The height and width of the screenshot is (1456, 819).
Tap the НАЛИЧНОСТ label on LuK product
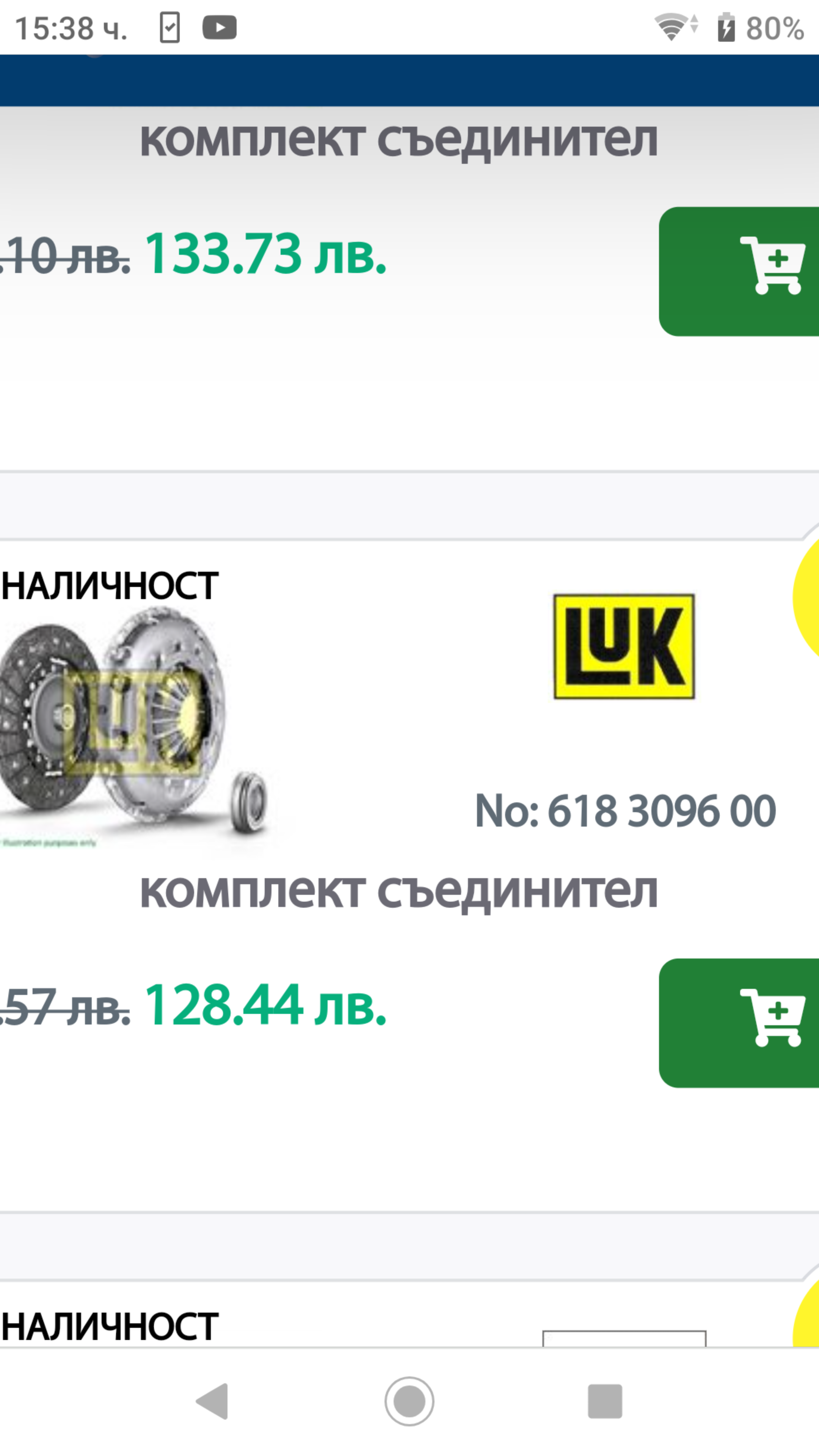pyautogui.click(x=110, y=585)
